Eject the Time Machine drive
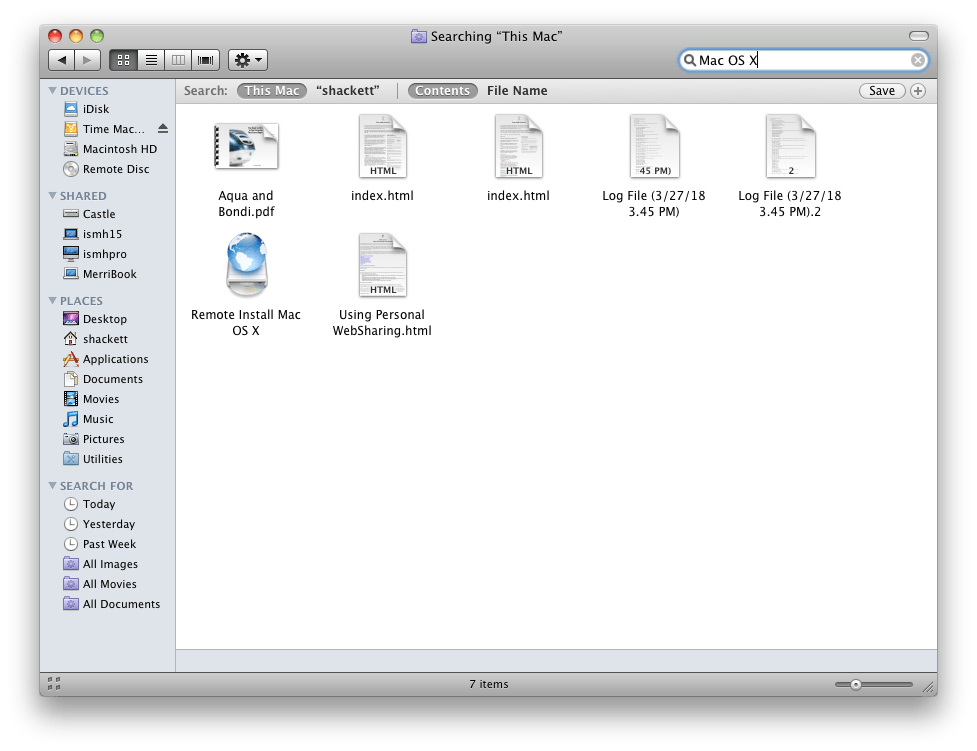Screen dimensions: 977x751 163,129
